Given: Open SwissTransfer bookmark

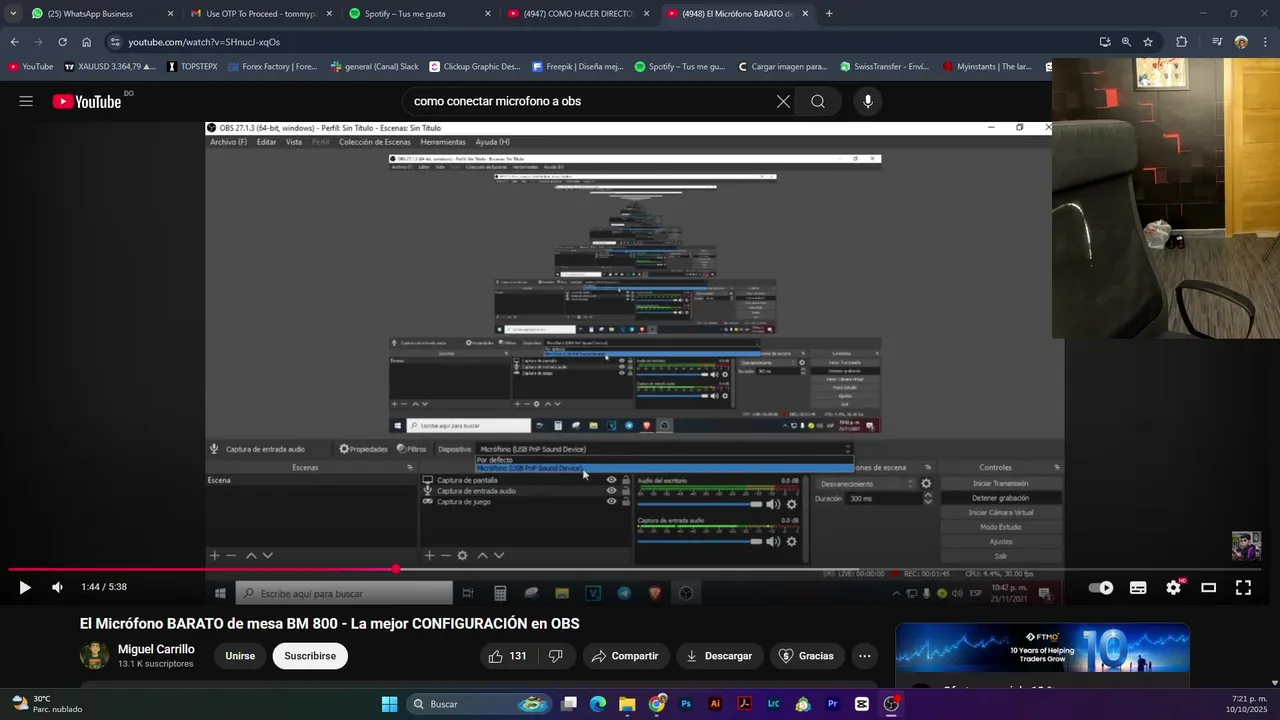Looking at the screenshot, I should coord(885,67).
